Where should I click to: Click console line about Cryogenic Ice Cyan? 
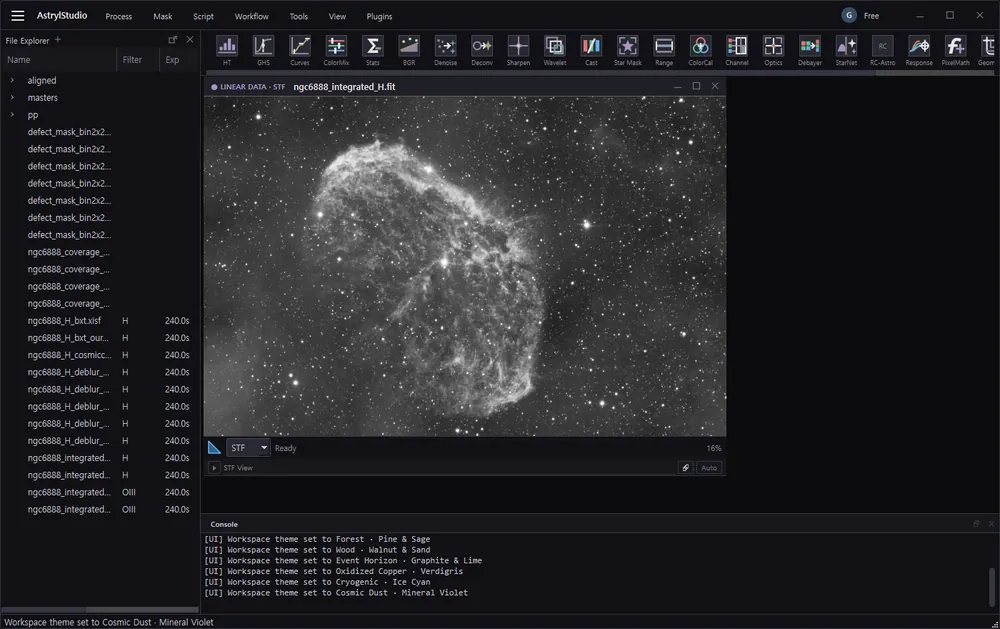coord(317,582)
